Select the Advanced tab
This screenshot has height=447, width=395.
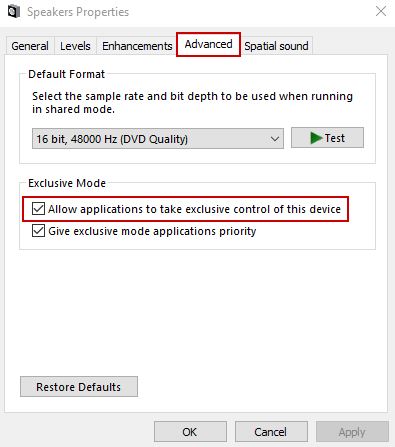(208, 44)
